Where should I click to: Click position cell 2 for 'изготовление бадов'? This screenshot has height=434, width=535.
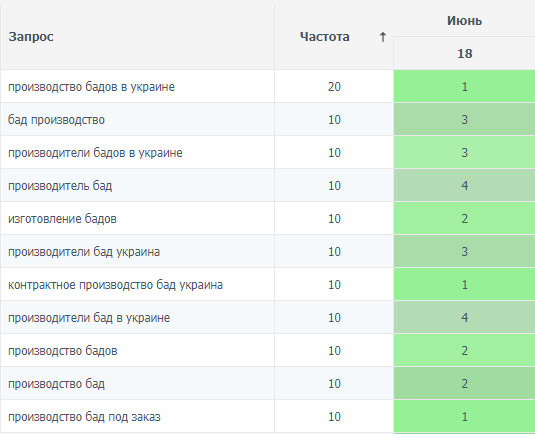click(464, 218)
